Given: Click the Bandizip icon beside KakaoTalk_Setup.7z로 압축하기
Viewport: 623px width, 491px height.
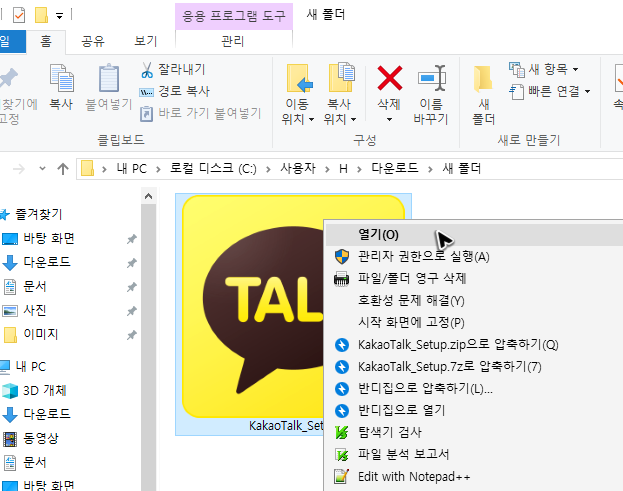Looking at the screenshot, I should pyautogui.click(x=342, y=367).
